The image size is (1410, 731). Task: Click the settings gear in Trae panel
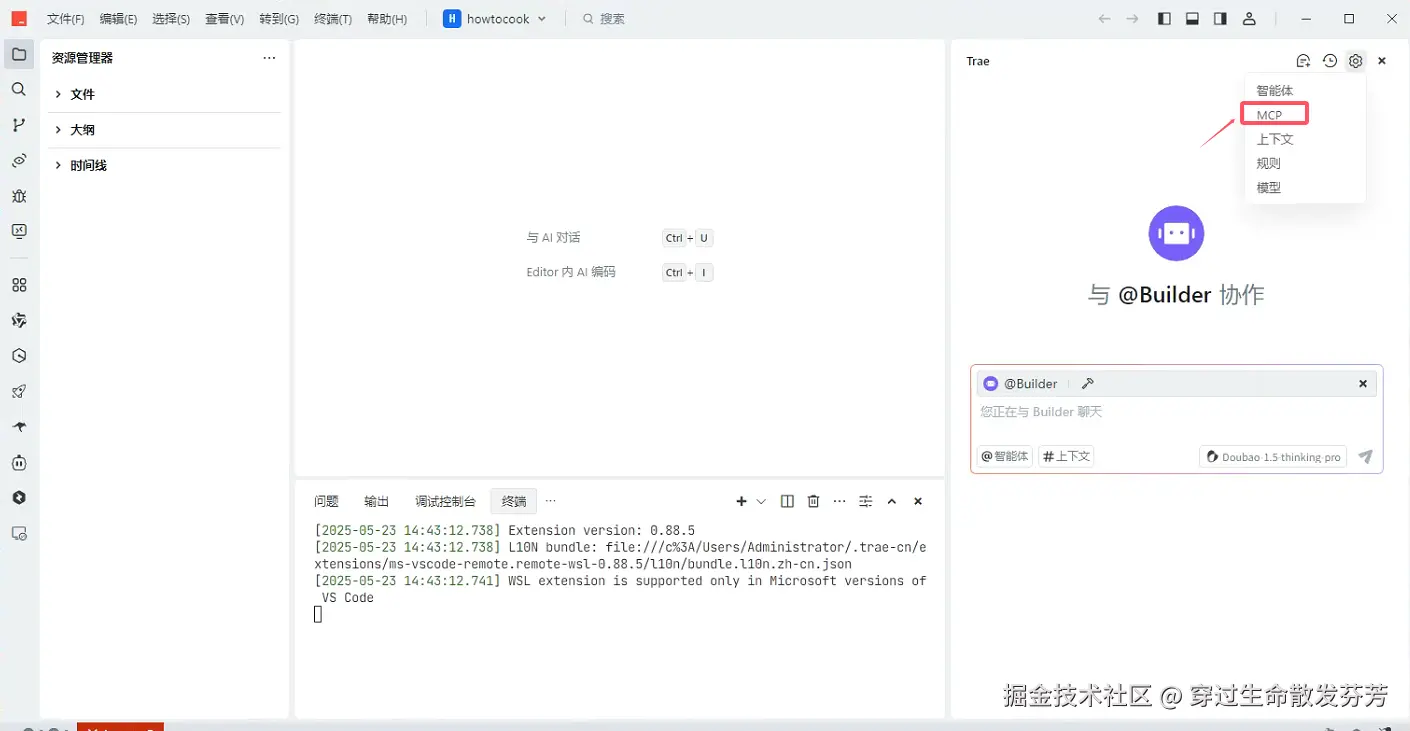pos(1355,61)
